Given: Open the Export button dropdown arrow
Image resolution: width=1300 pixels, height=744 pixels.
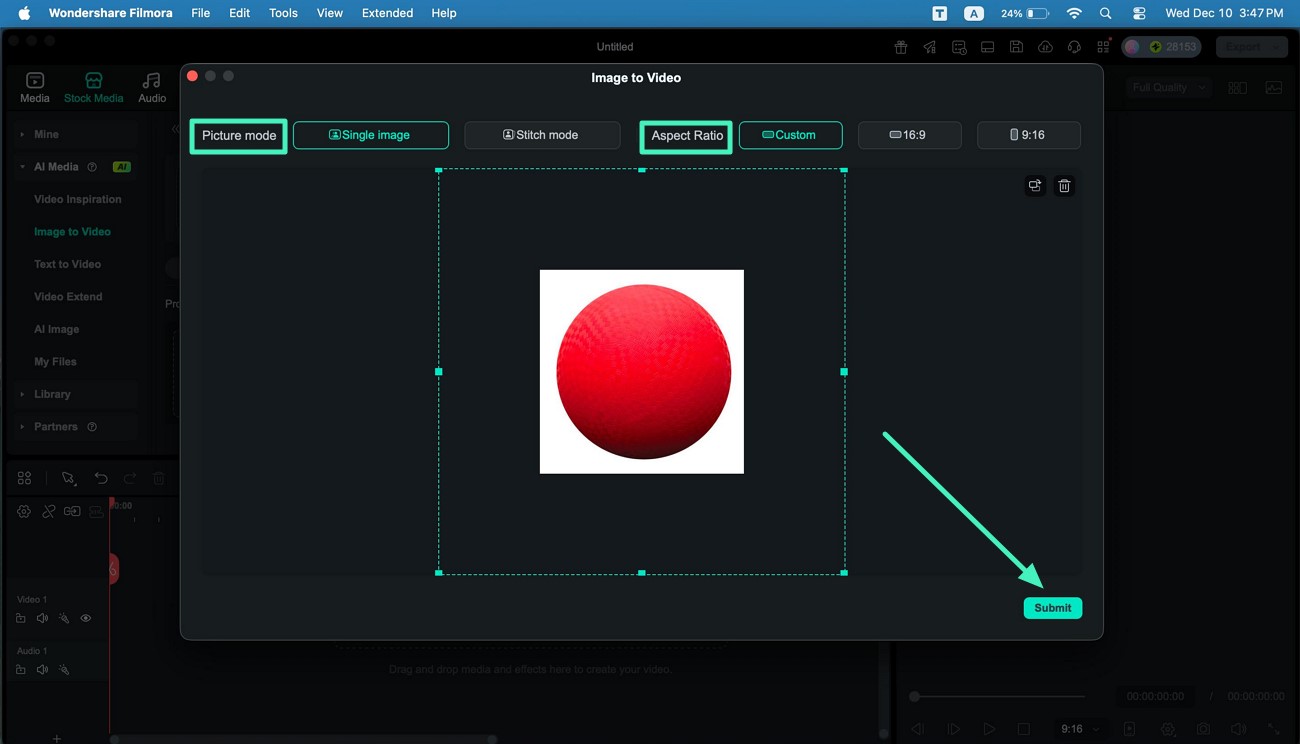Looking at the screenshot, I should point(1277,47).
